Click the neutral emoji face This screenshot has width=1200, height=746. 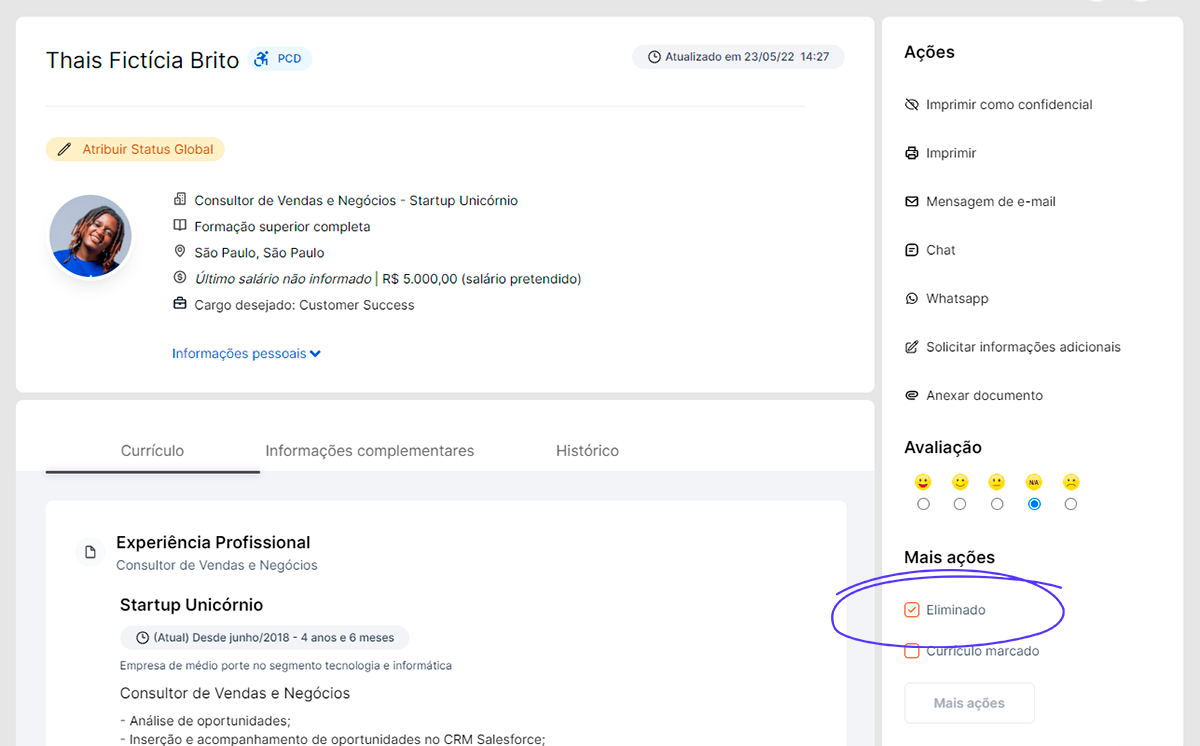coord(997,481)
